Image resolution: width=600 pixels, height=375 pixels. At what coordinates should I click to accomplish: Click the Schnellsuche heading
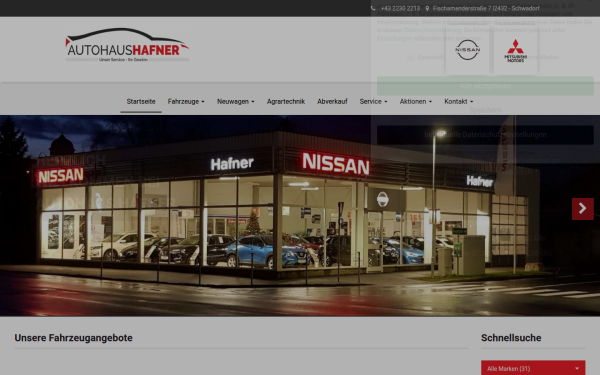[x=511, y=338]
